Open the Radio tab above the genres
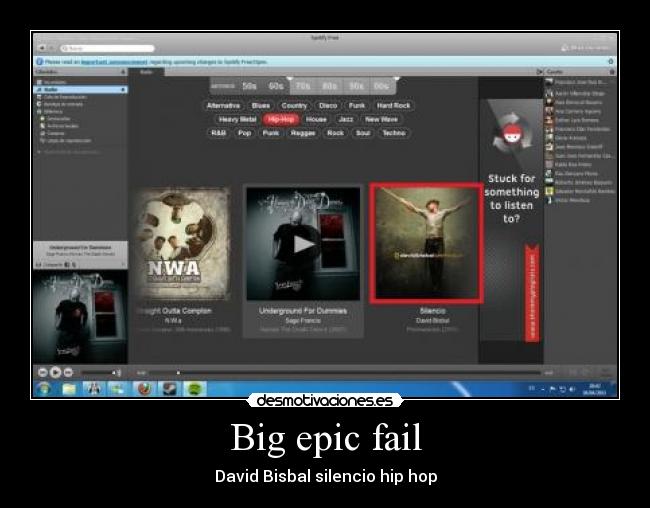 click(x=146, y=72)
